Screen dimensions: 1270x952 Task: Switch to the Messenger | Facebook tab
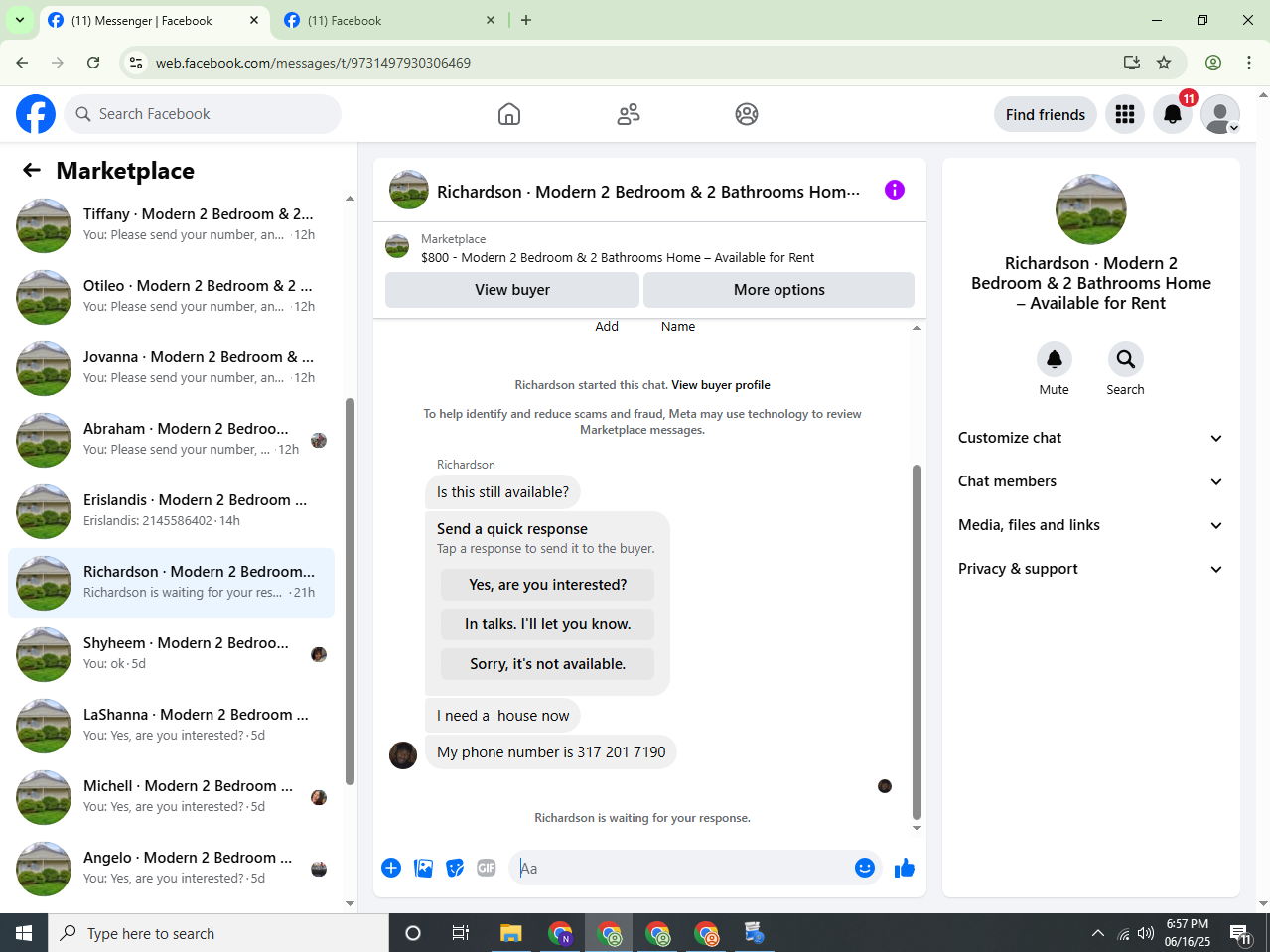point(155,21)
